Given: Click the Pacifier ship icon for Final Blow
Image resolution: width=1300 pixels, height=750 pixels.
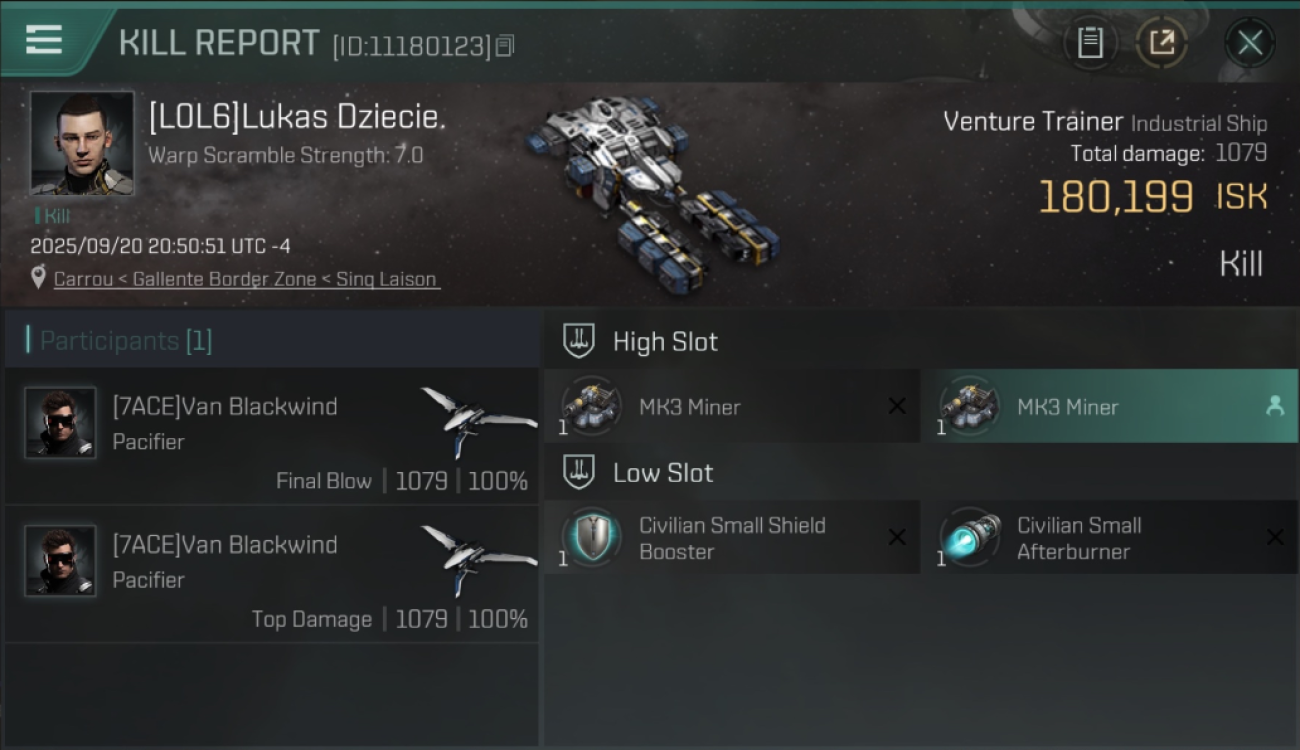Looking at the screenshot, I should coord(479,421).
